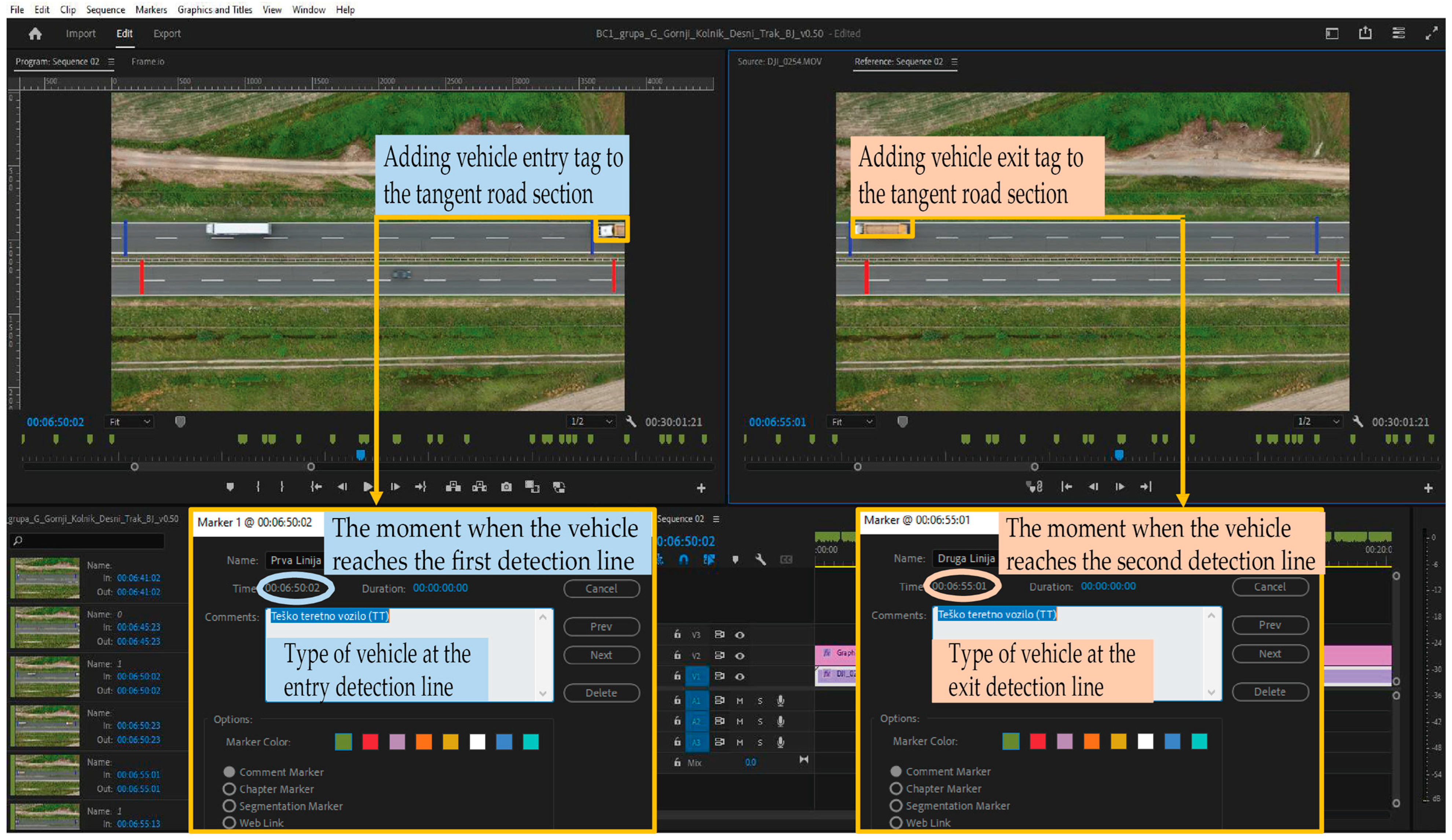Click Mark In button in Program monitor
This screenshot has width=1452, height=840.
point(257,487)
